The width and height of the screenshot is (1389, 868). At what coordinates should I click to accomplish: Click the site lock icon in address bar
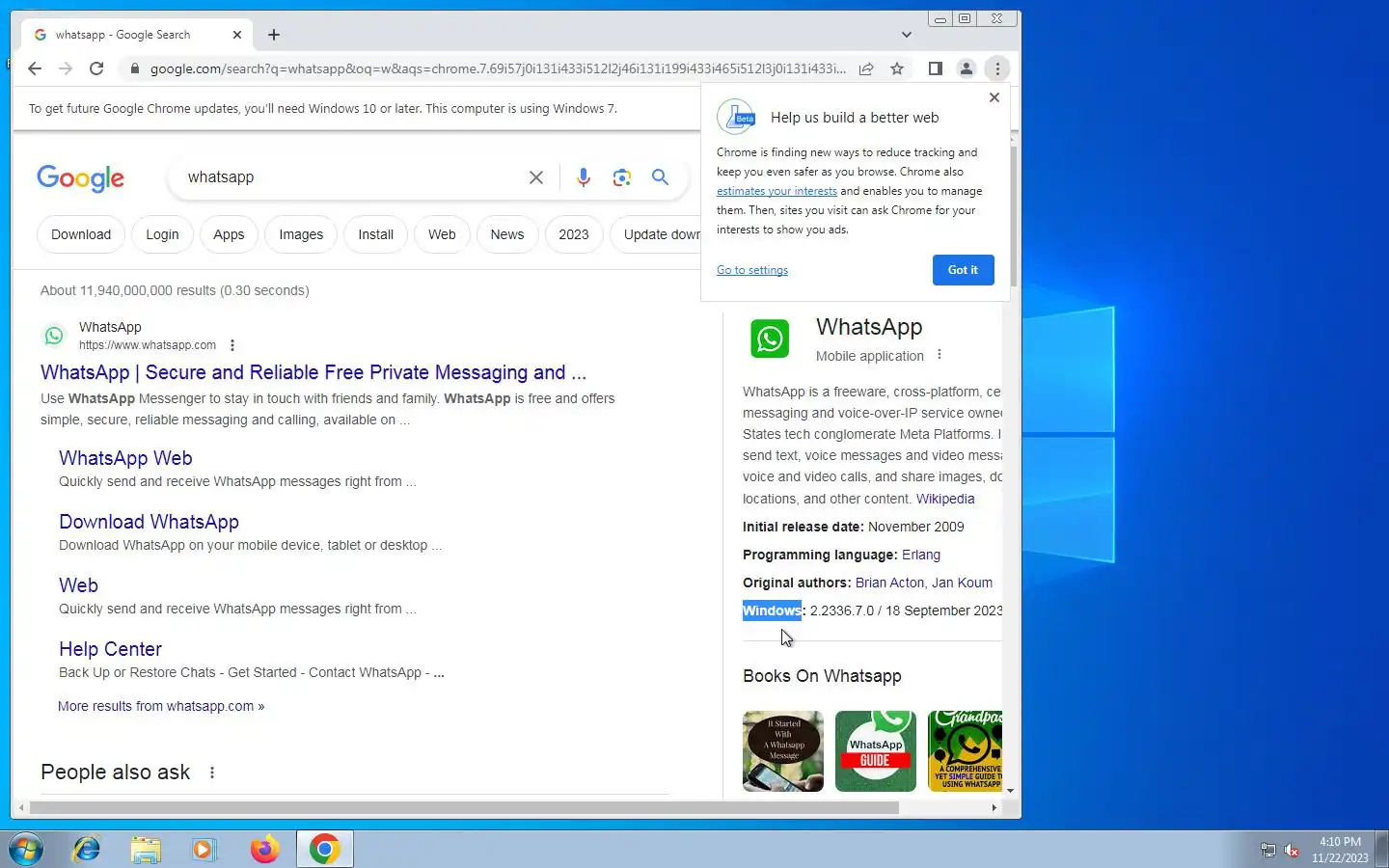134,68
